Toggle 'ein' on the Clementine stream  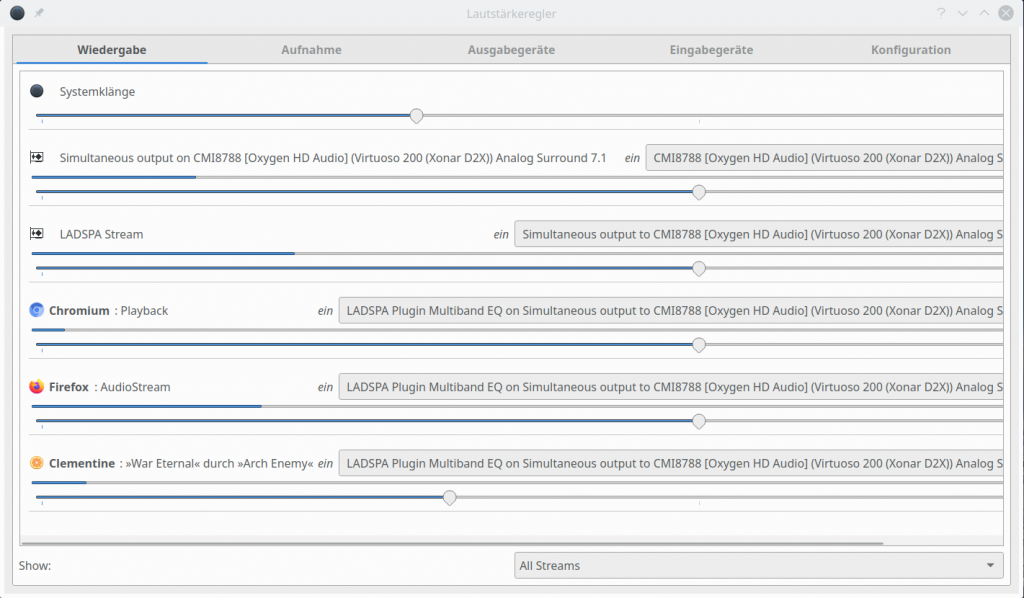(x=325, y=463)
